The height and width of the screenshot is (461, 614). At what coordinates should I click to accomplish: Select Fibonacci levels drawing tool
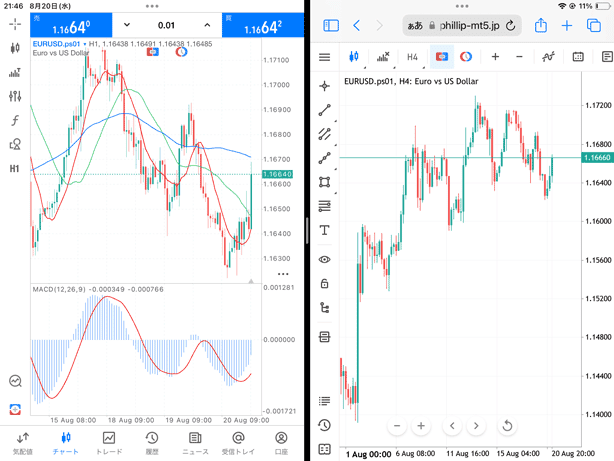tap(325, 206)
